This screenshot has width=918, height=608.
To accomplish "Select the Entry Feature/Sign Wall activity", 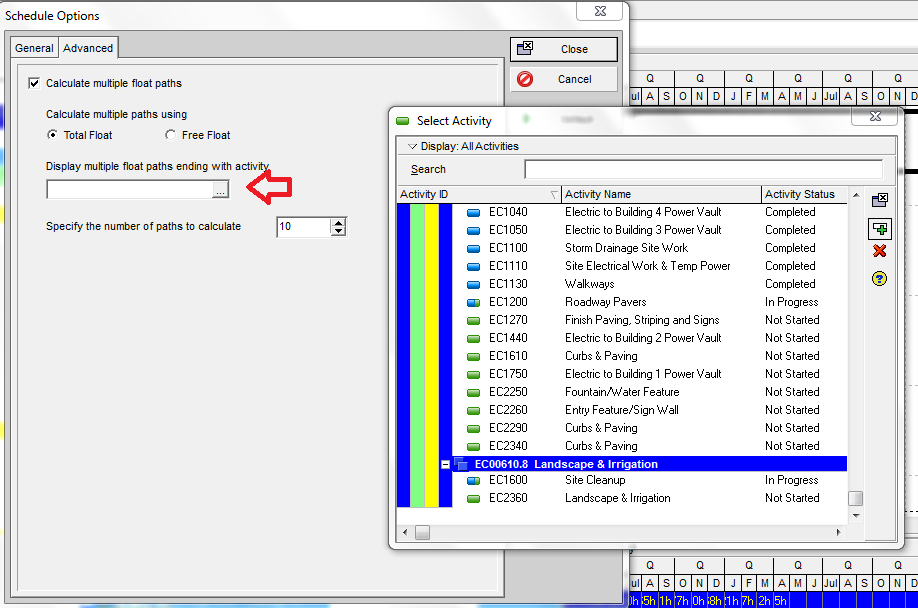I will pyautogui.click(x=650, y=410).
